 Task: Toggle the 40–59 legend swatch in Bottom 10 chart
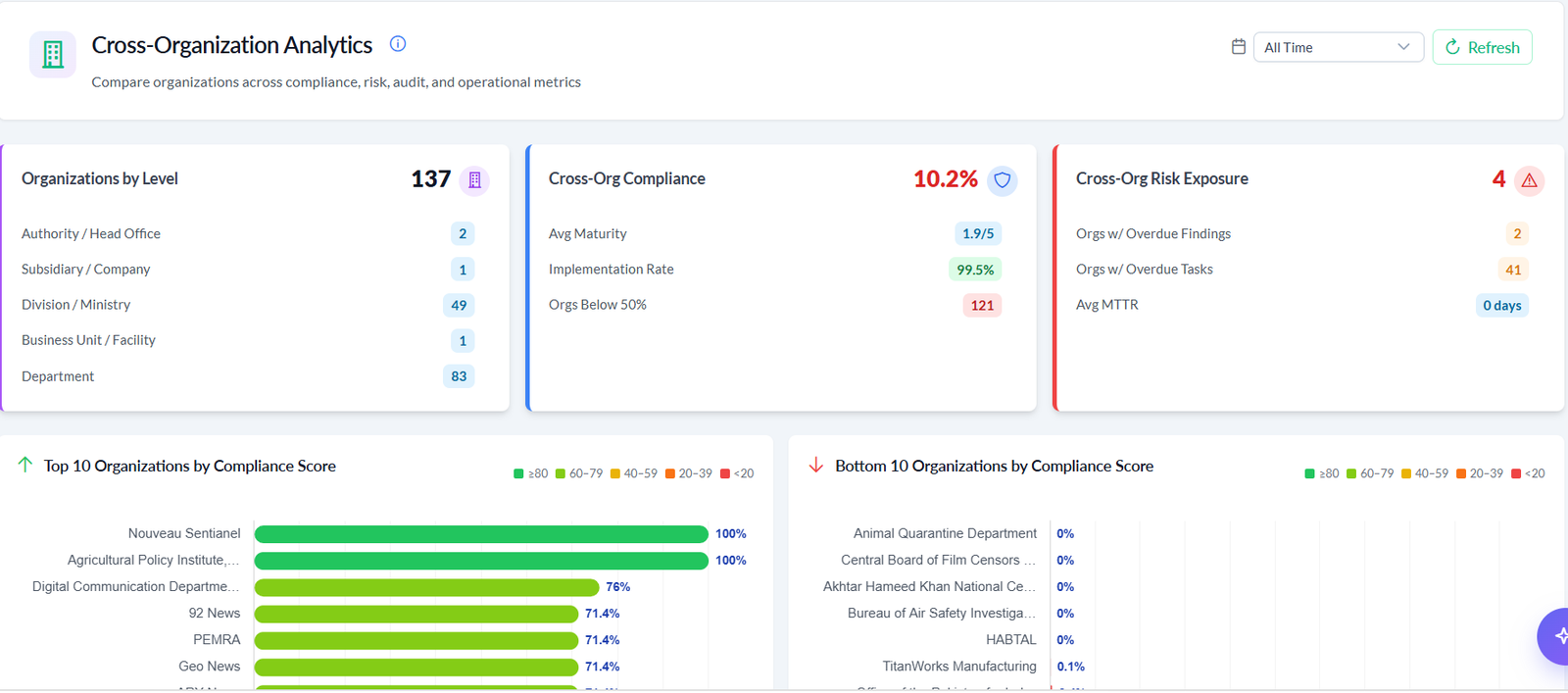[1406, 473]
